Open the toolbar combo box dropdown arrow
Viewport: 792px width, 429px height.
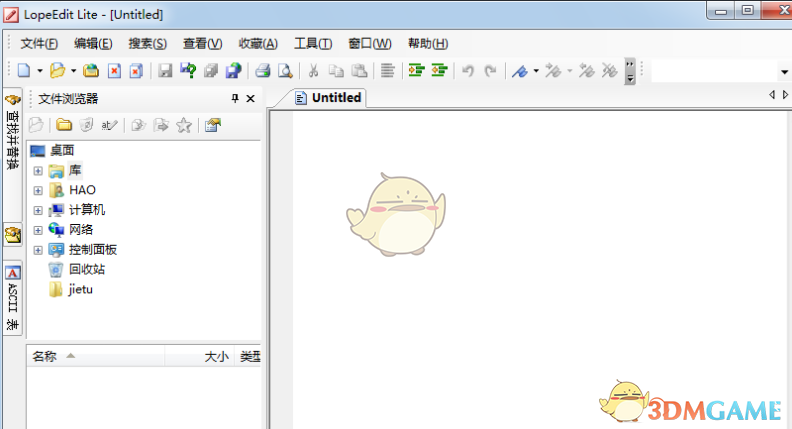[784, 72]
